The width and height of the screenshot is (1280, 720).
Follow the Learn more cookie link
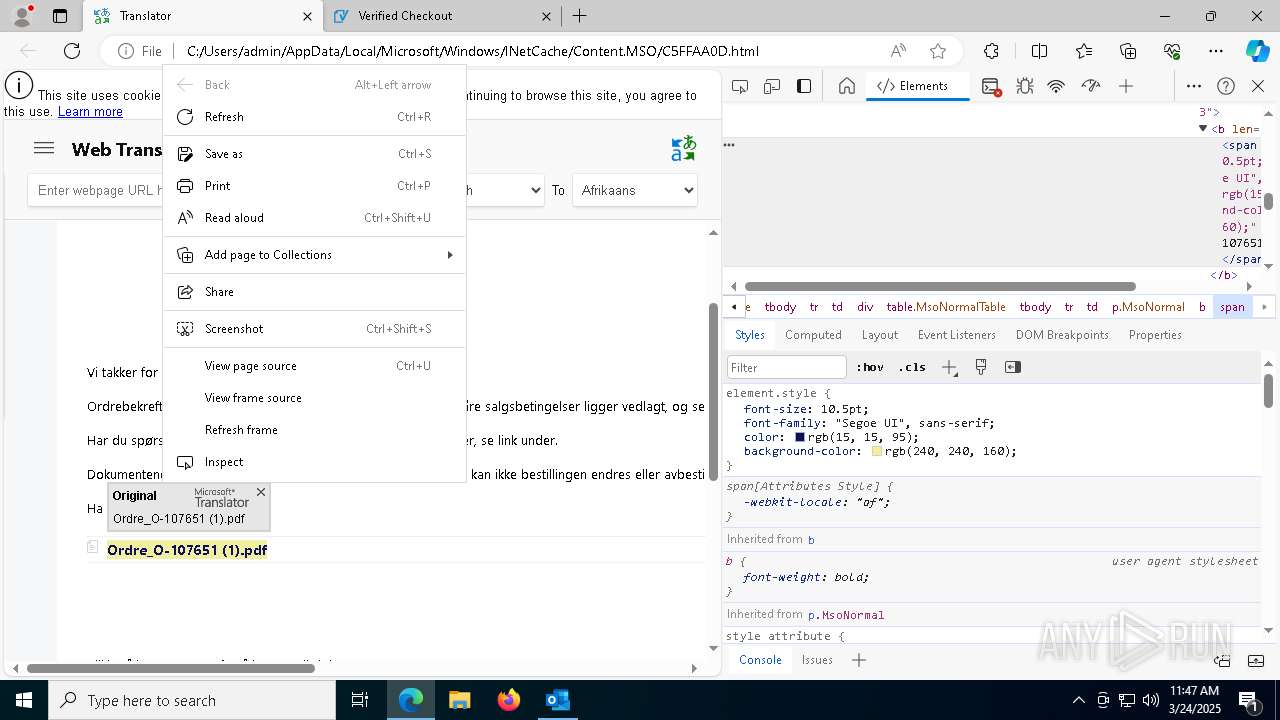(90, 112)
